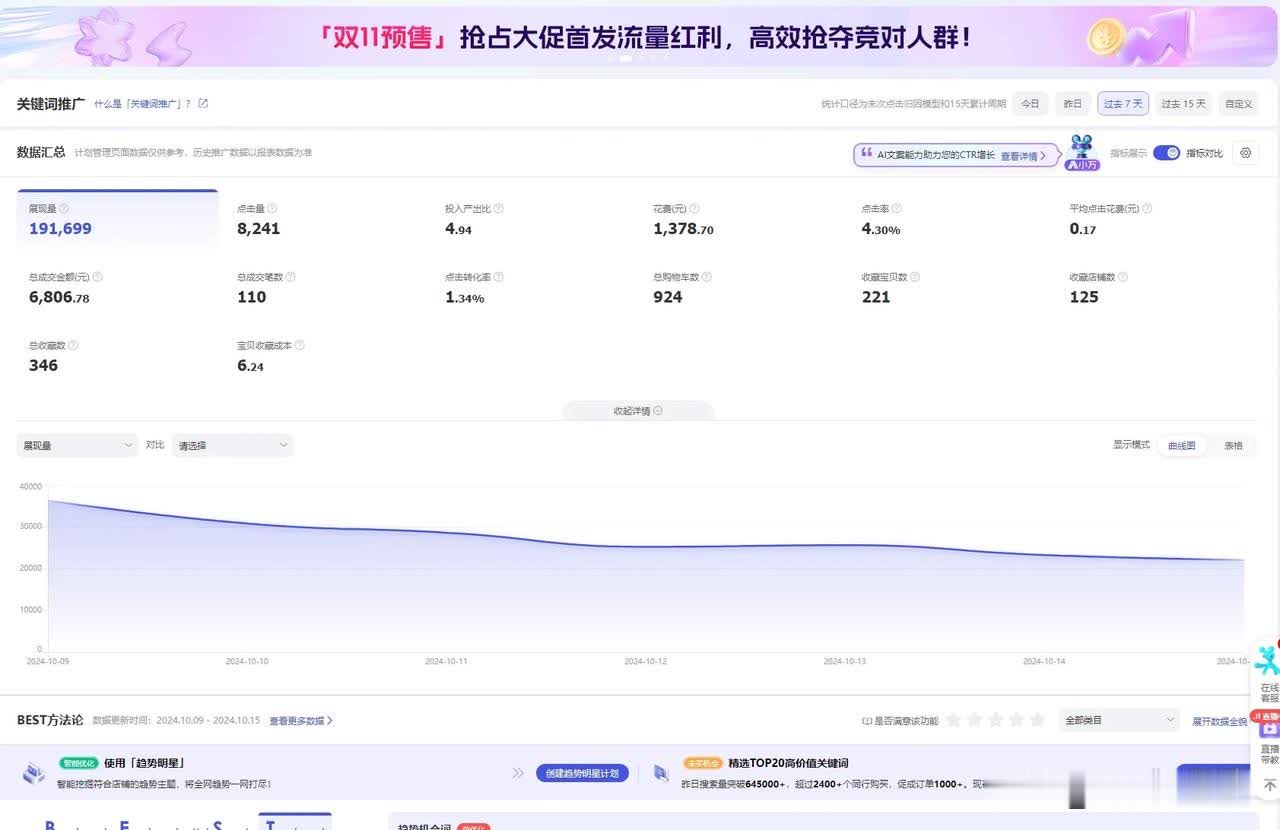Image resolution: width=1280 pixels, height=830 pixels.
Task: Open the 查看更多数据 link
Action: [x=301, y=720]
